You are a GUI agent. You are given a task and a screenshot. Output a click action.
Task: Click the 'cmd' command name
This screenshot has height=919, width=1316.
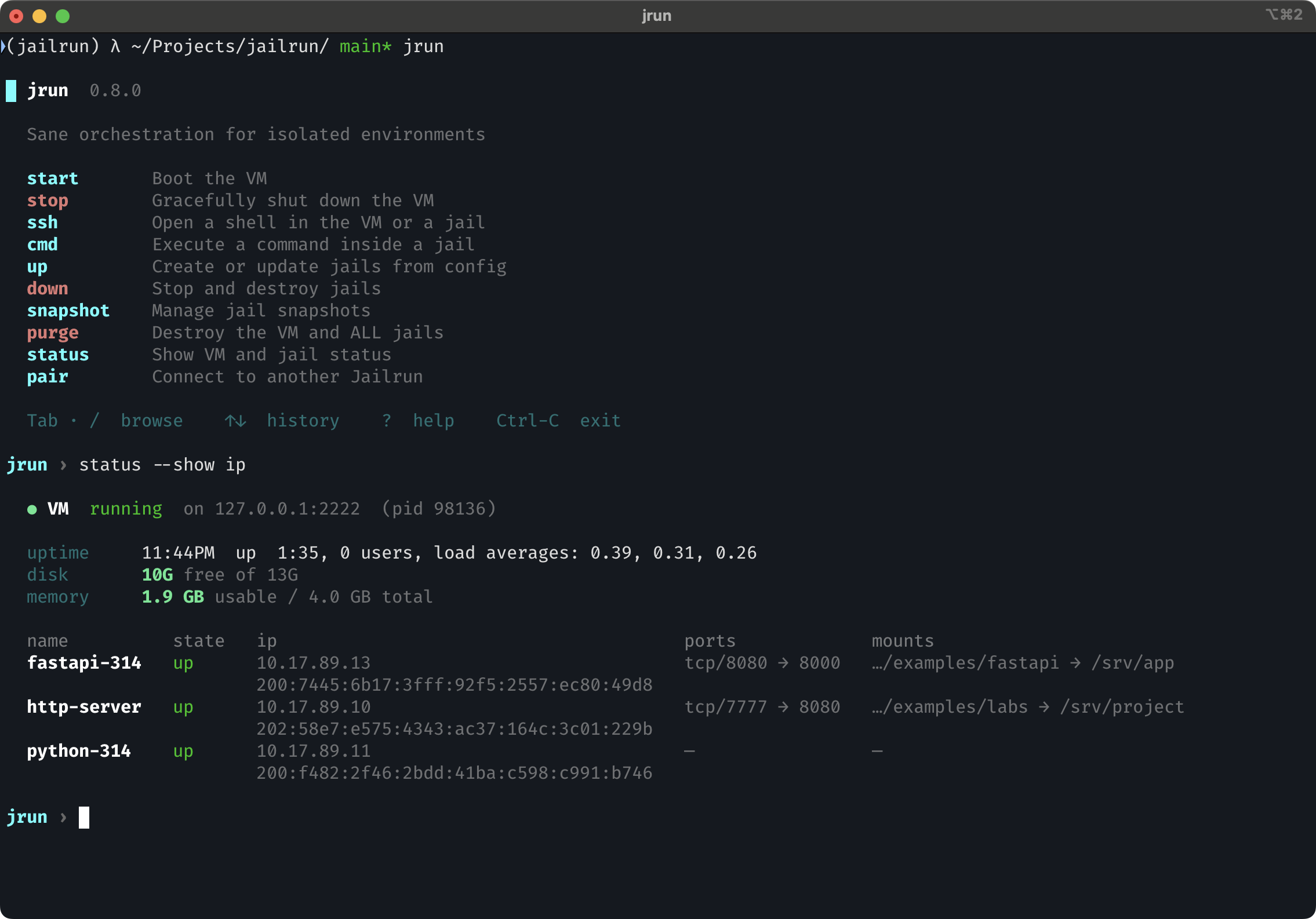42,245
